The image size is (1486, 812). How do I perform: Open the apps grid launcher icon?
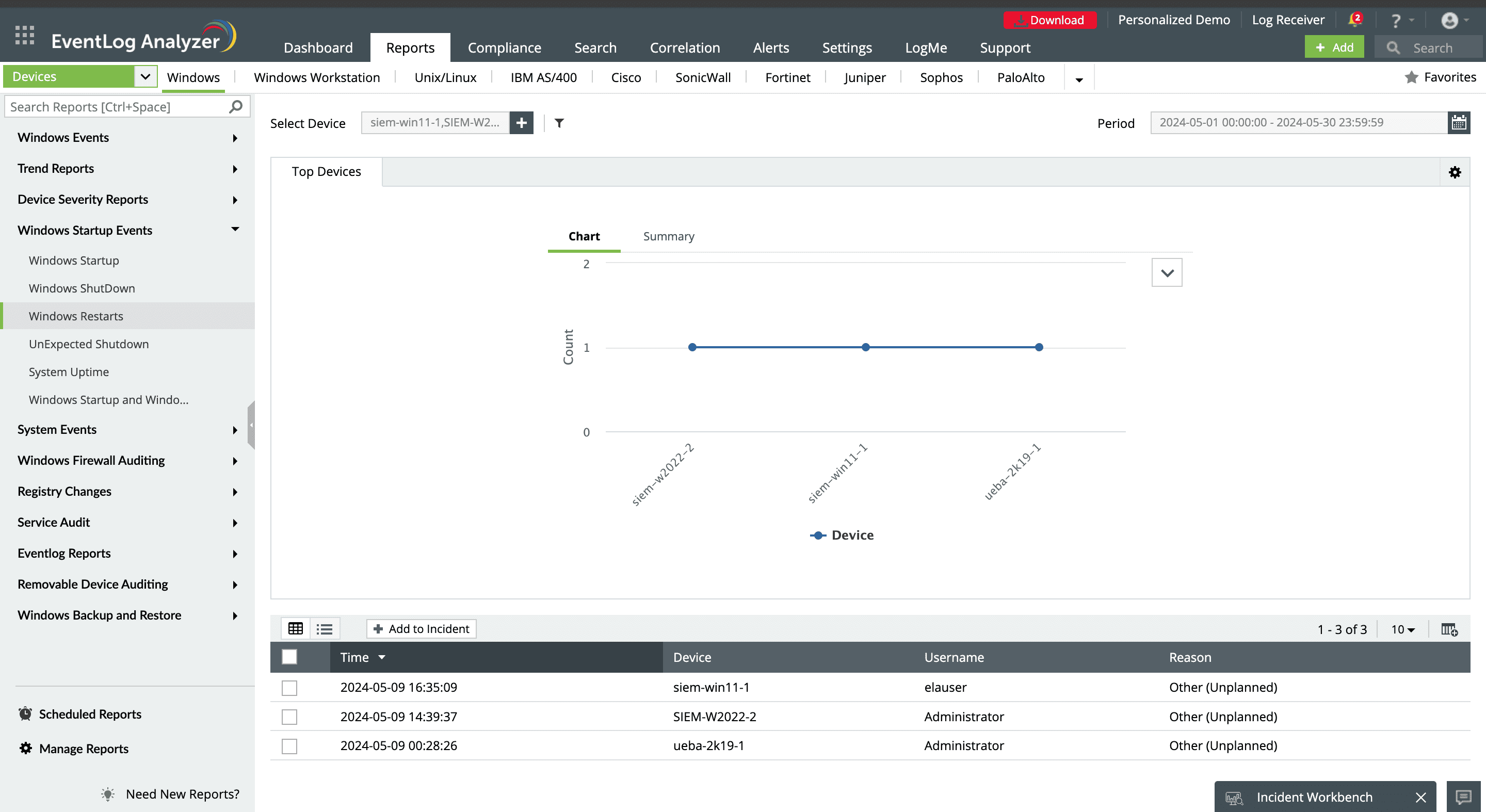24,36
